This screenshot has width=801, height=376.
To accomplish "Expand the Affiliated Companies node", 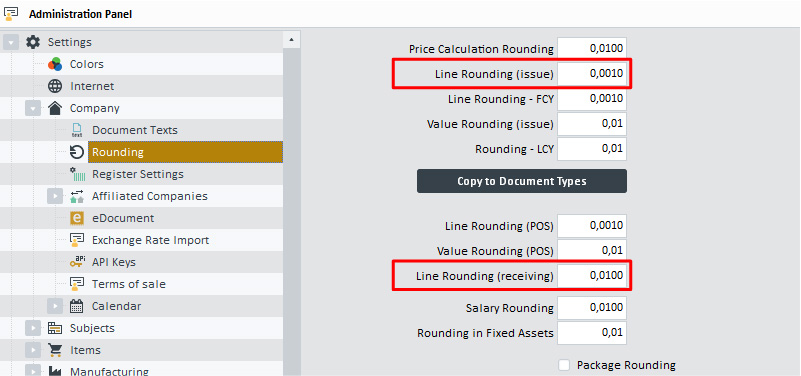I will pyautogui.click(x=55, y=196).
